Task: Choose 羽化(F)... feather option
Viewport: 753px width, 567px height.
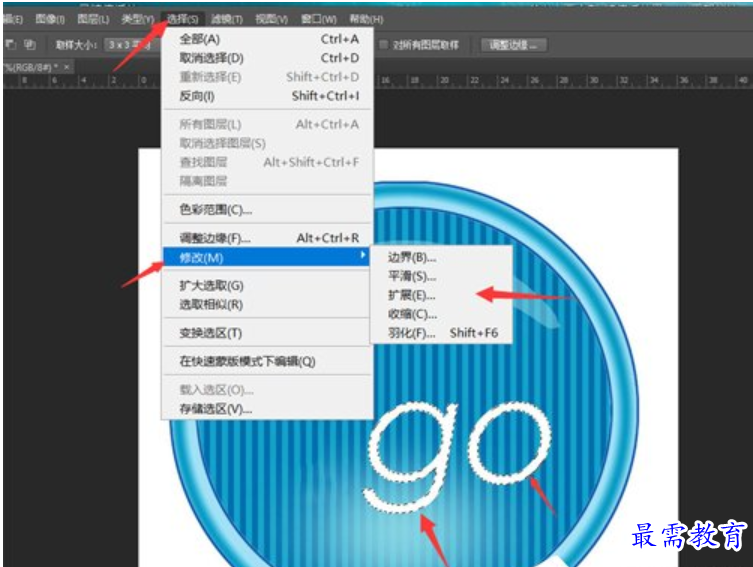Action: tap(441, 333)
